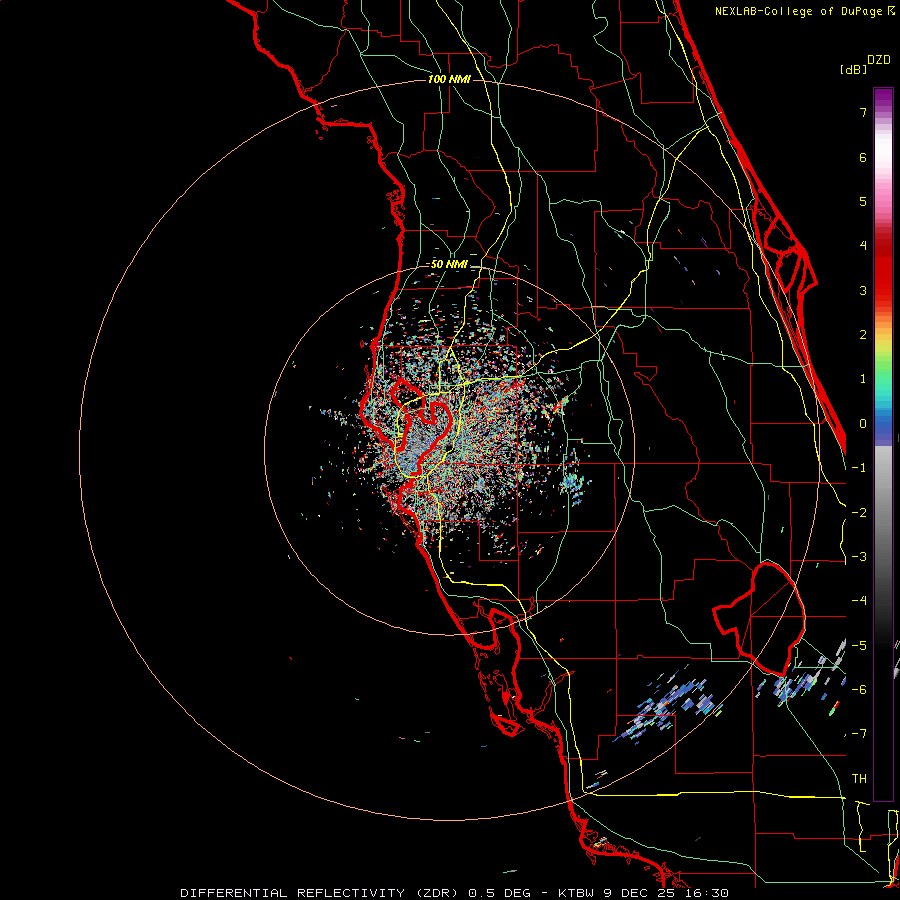Image resolution: width=900 pixels, height=900 pixels.
Task: Click the -7 tick label on the scale
Action: (859, 734)
